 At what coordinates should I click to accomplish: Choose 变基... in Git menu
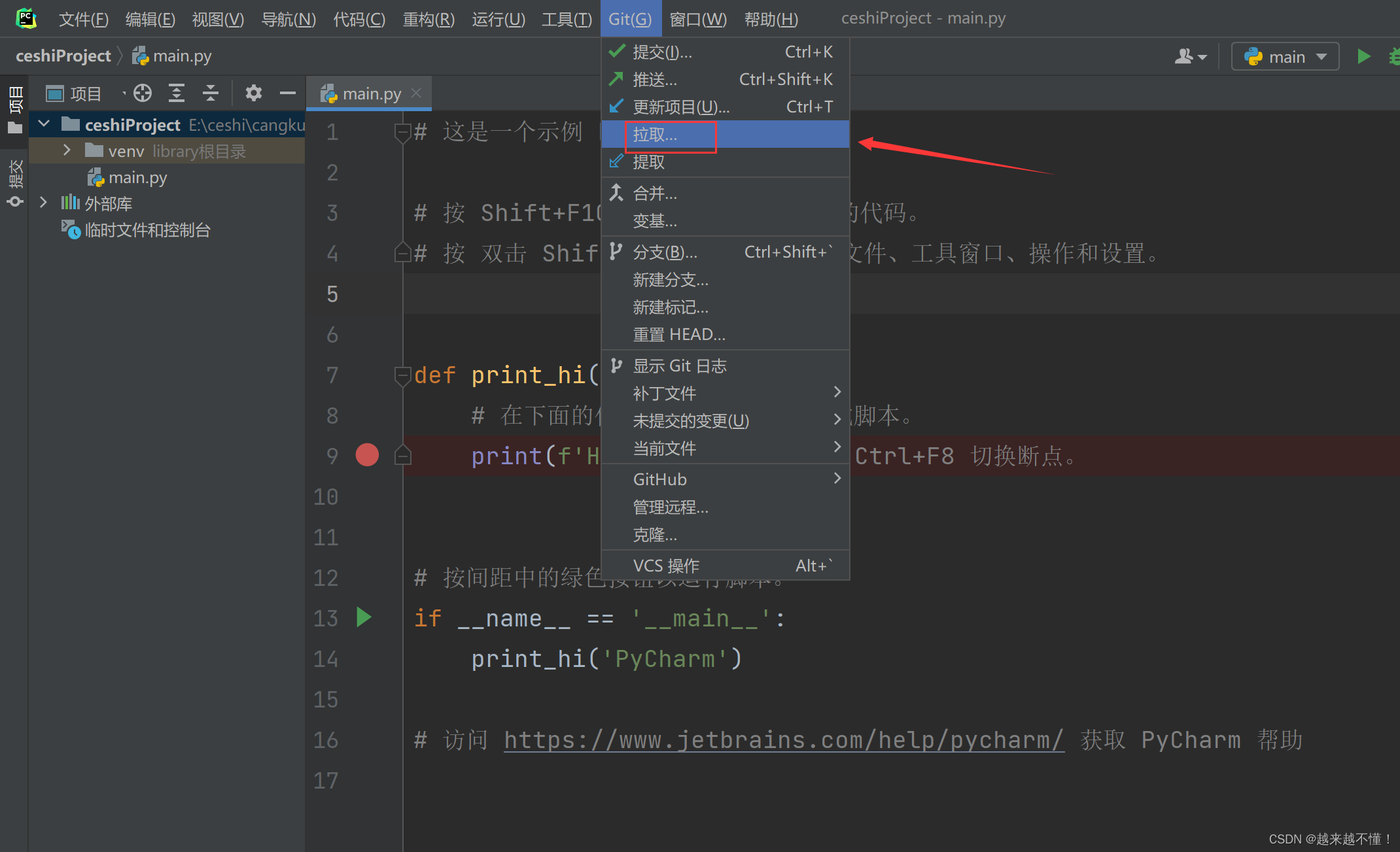[725, 220]
